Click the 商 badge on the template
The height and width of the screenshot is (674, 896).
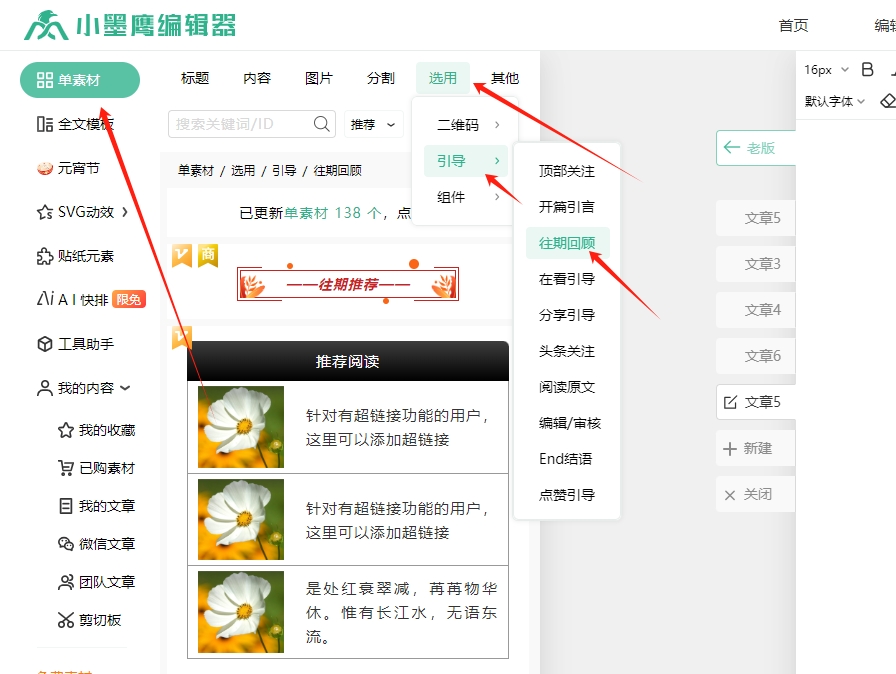point(208,255)
